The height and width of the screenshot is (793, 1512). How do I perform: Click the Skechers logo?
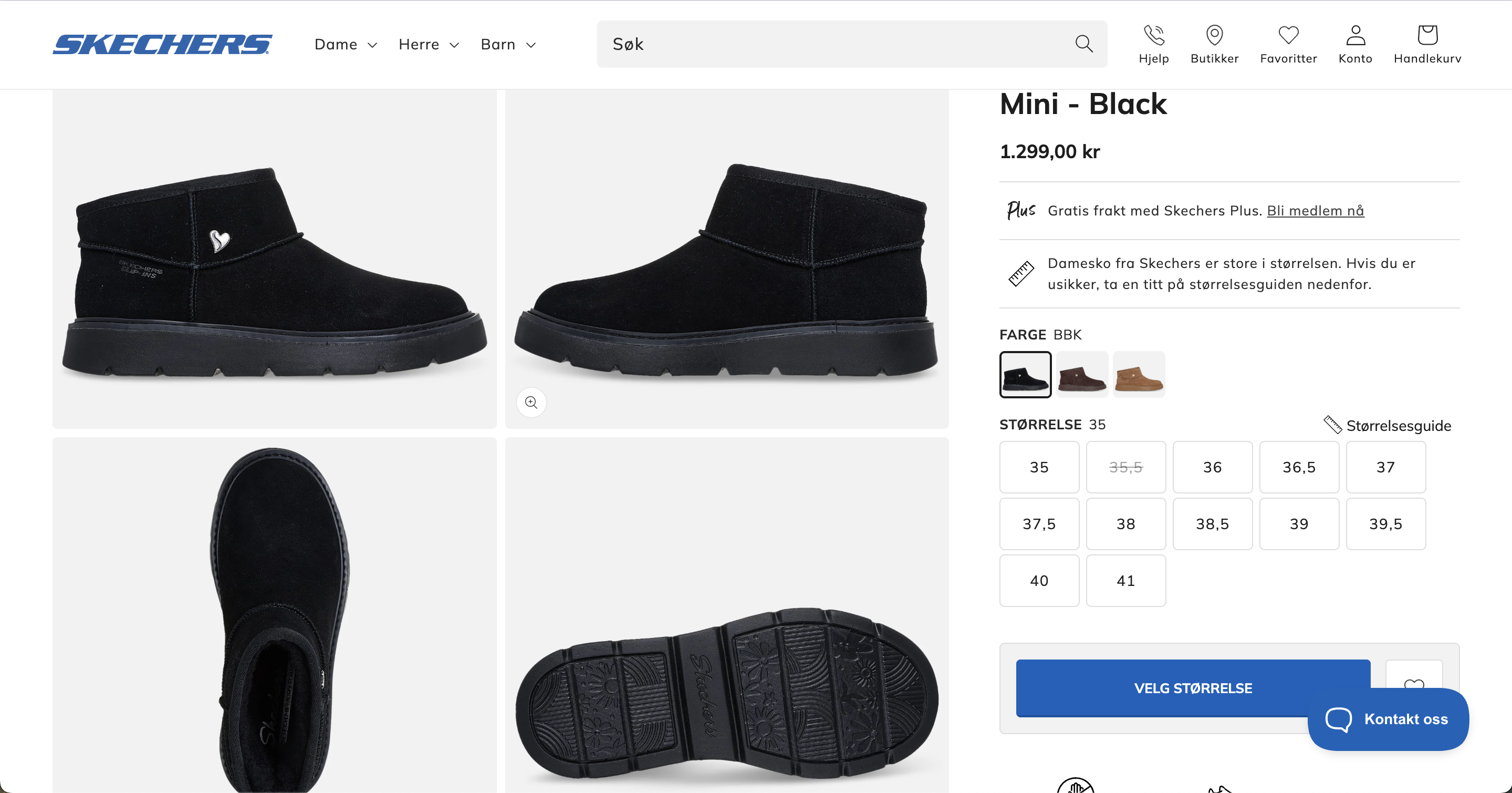163,45
